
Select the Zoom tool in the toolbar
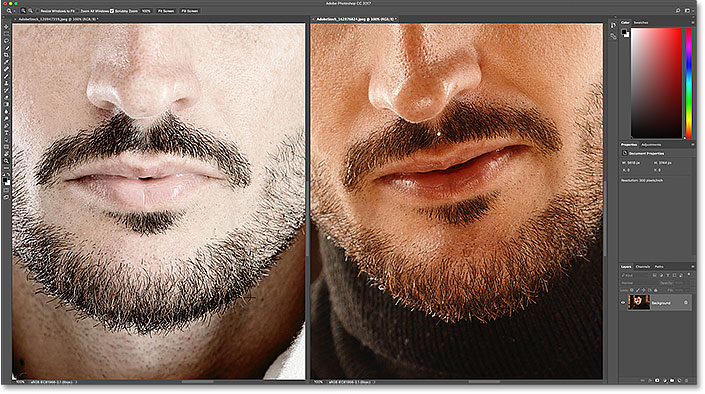pos(6,161)
